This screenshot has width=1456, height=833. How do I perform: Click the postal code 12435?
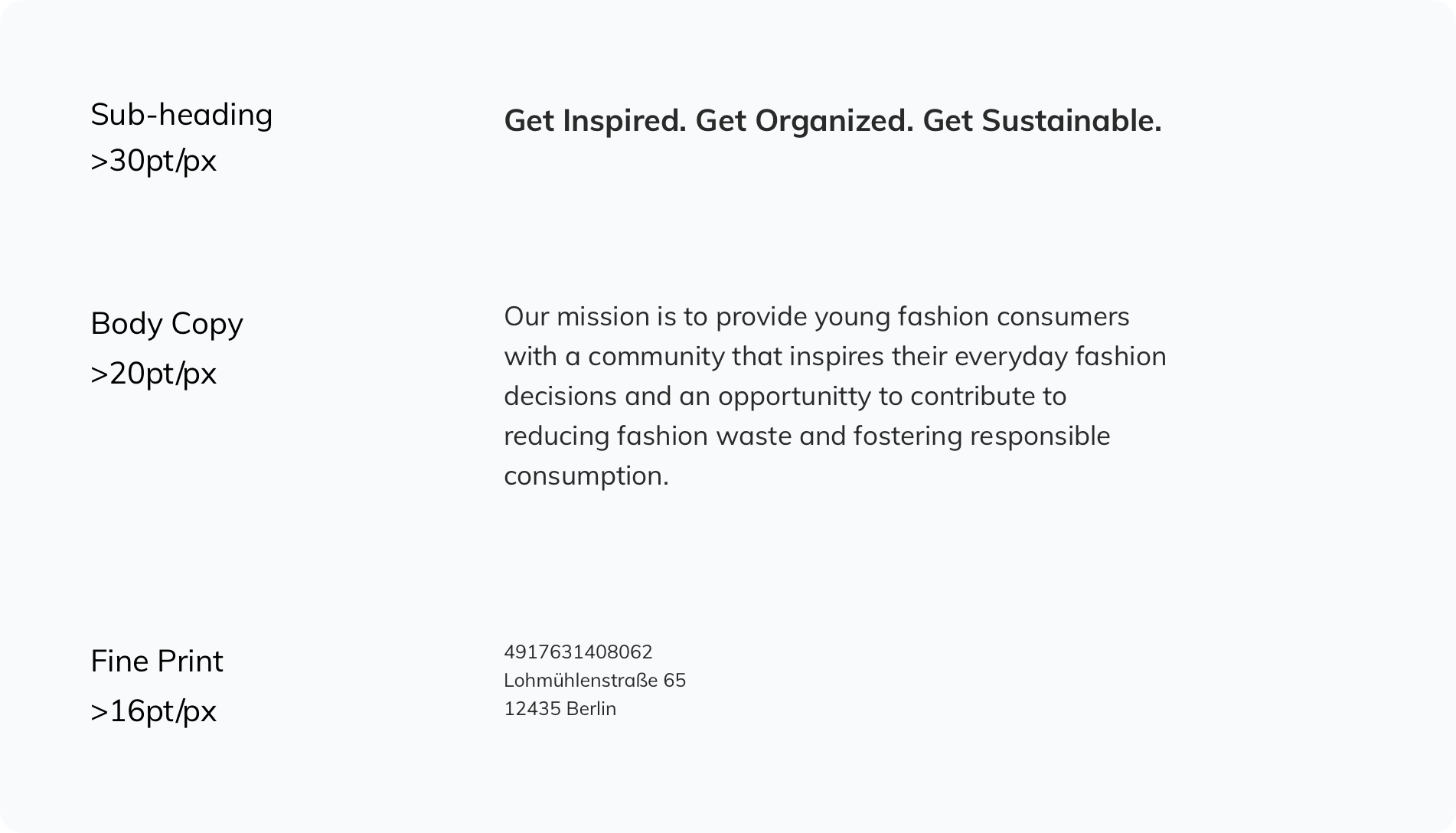[532, 709]
